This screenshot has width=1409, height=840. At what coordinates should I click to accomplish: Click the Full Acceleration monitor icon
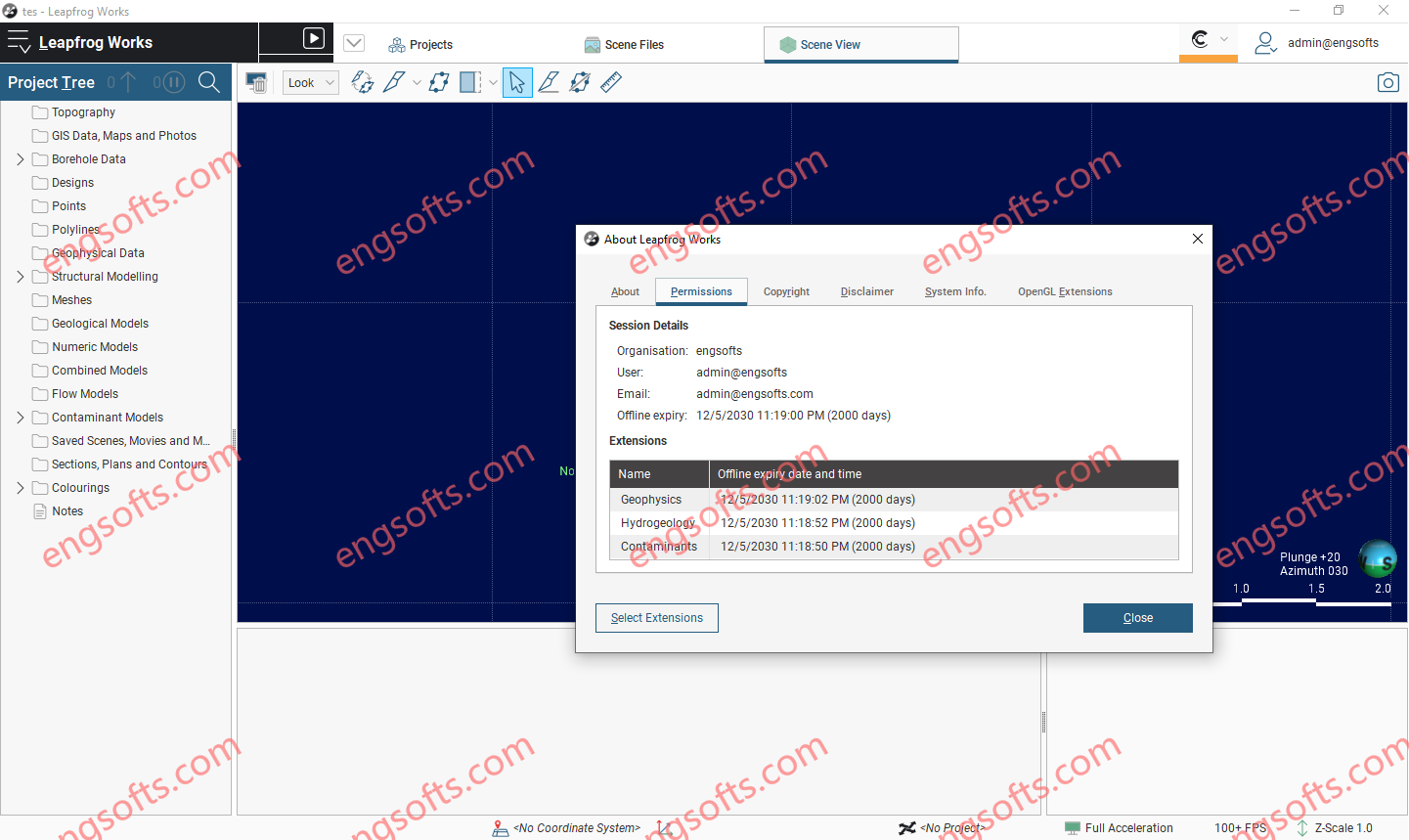[1073, 828]
